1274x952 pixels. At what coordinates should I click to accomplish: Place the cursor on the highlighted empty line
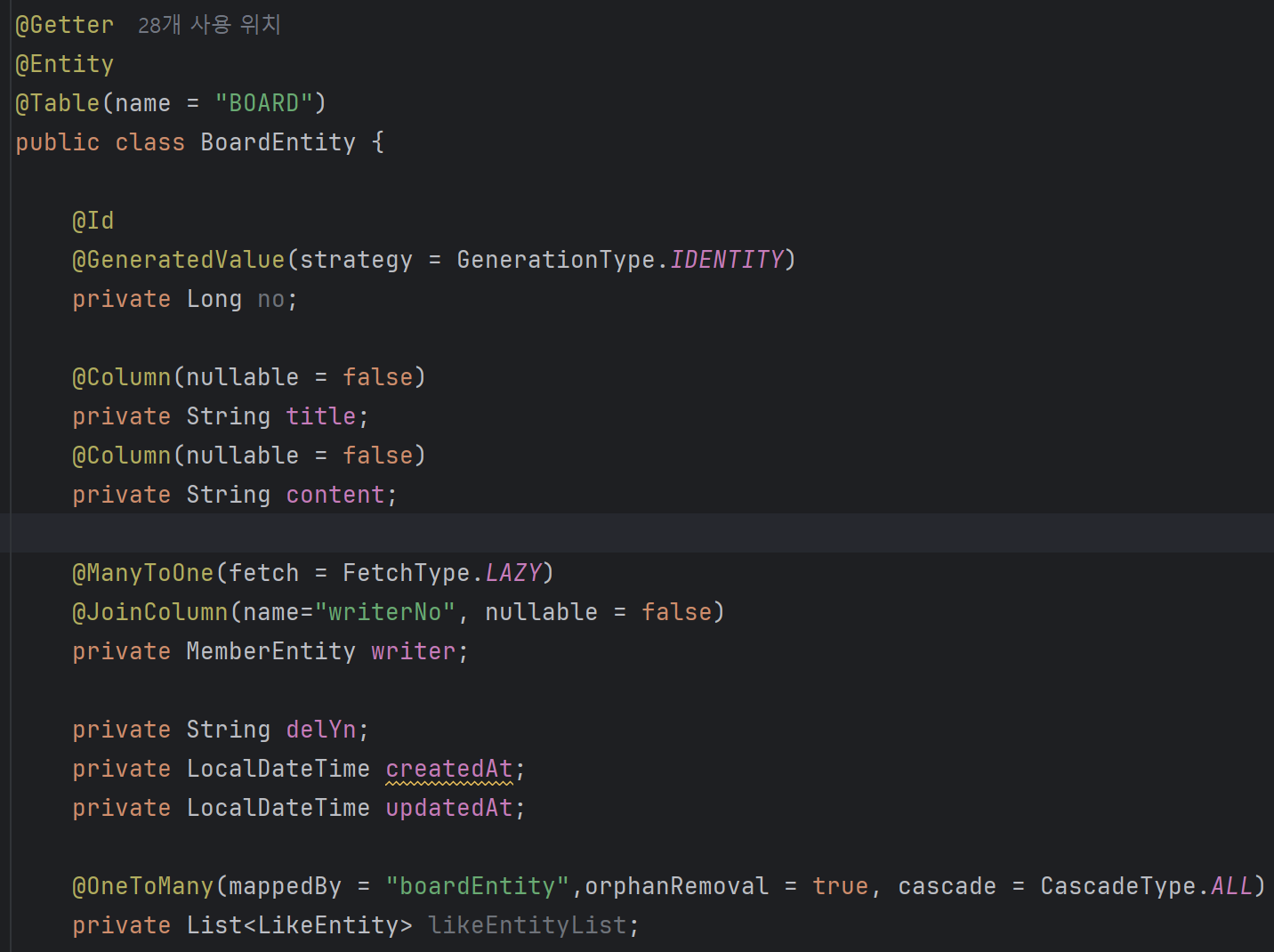tap(637, 533)
